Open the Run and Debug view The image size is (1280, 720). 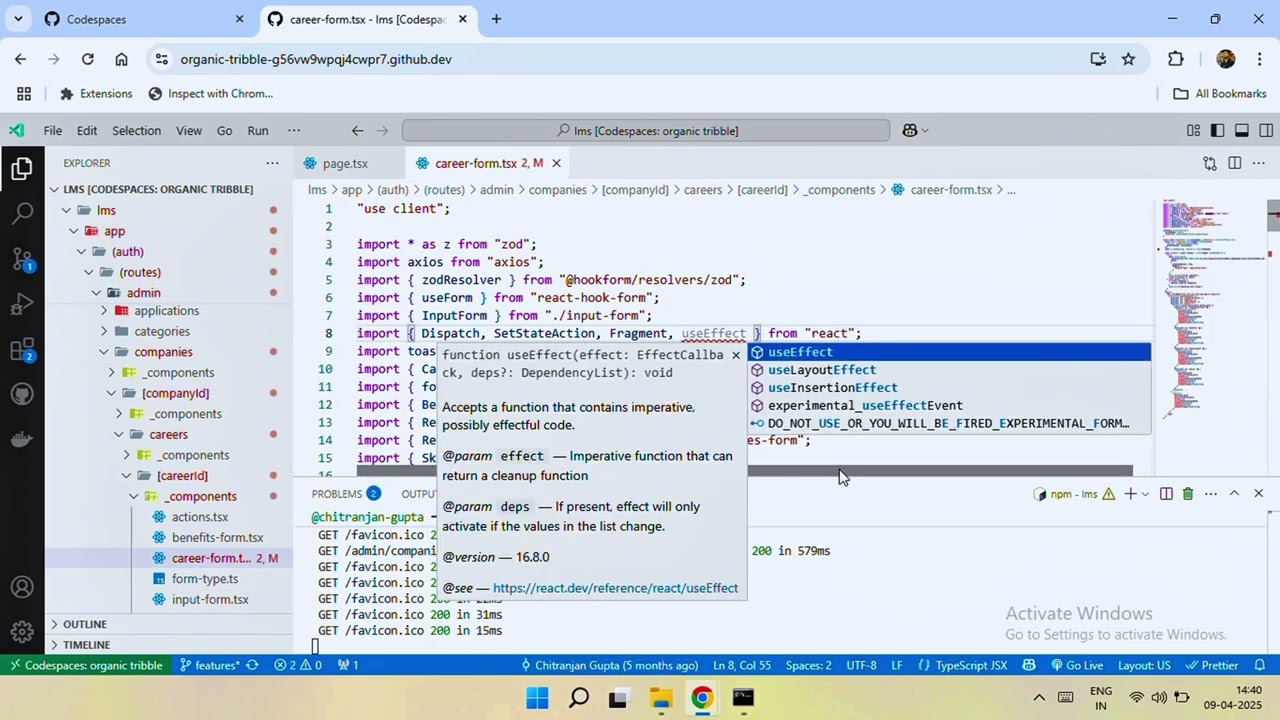22,304
